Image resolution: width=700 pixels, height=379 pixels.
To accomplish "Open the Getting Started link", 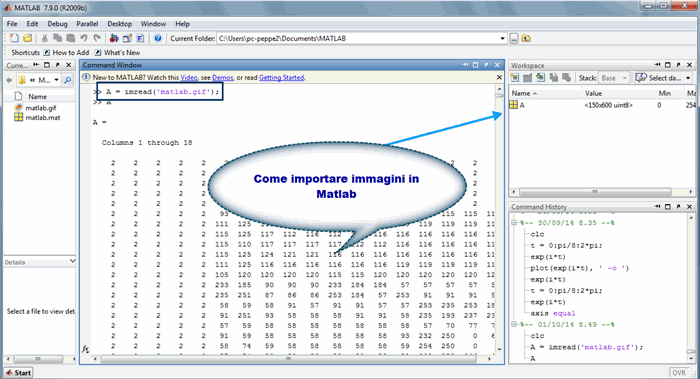I will pos(282,78).
